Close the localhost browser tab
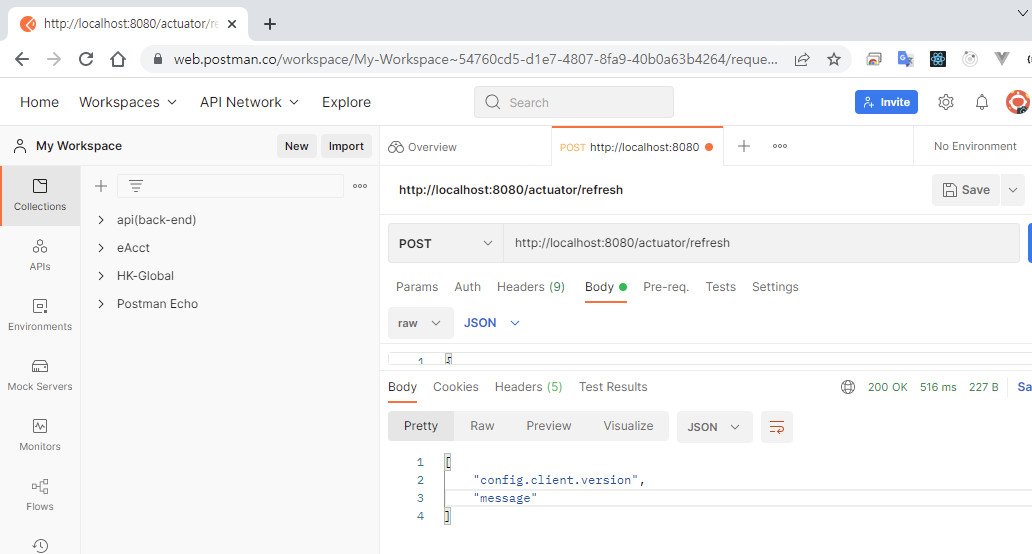 point(232,24)
